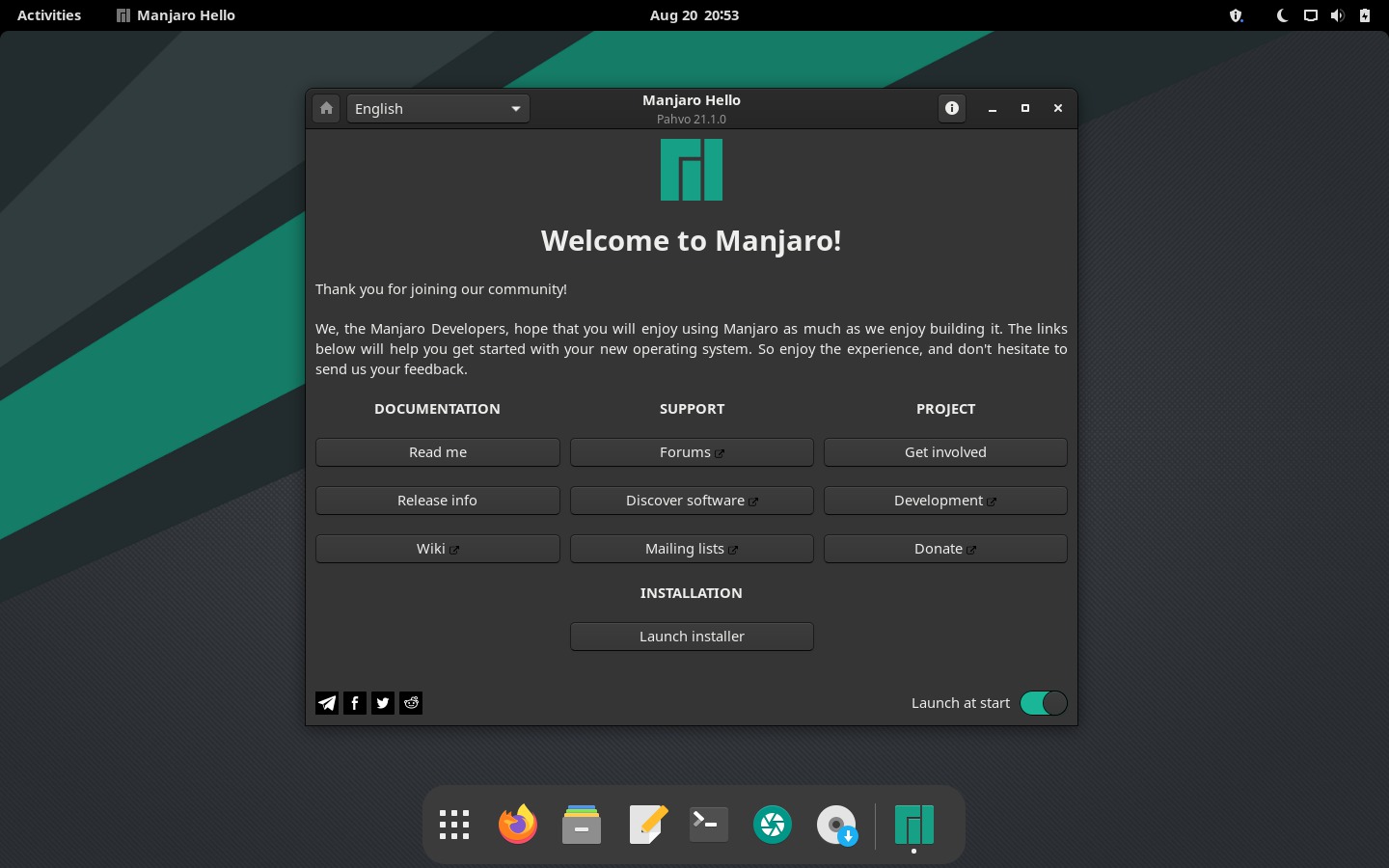
Task: Open the Wiki link button
Action: pos(438,549)
